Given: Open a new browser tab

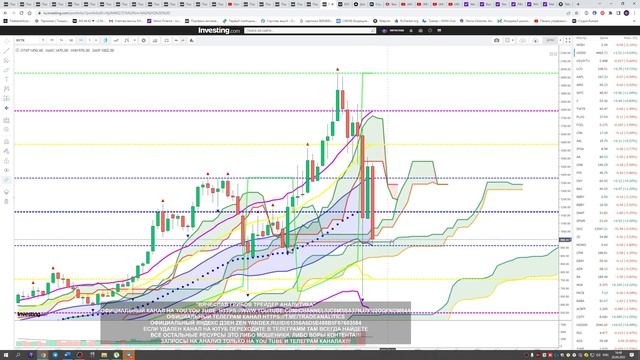Looking at the screenshot, I should tap(578, 4).
